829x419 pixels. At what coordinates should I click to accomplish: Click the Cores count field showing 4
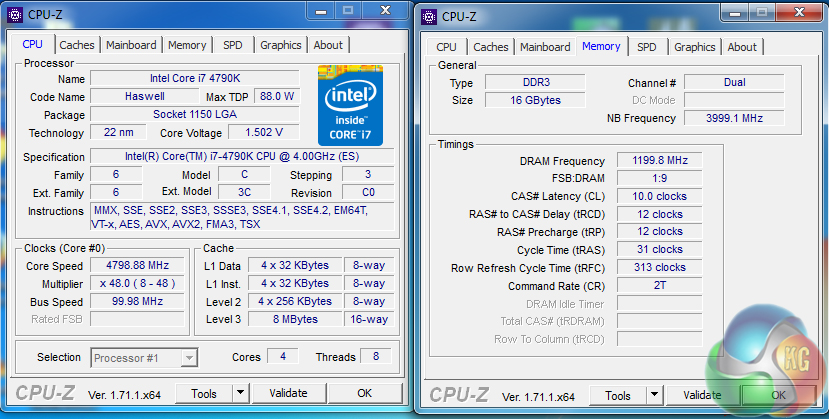(283, 356)
